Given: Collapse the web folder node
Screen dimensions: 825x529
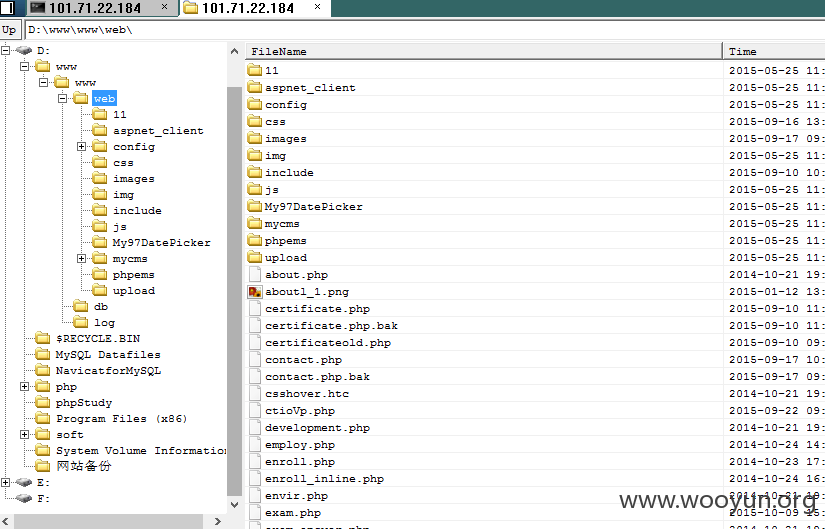Looking at the screenshot, I should click(x=63, y=98).
